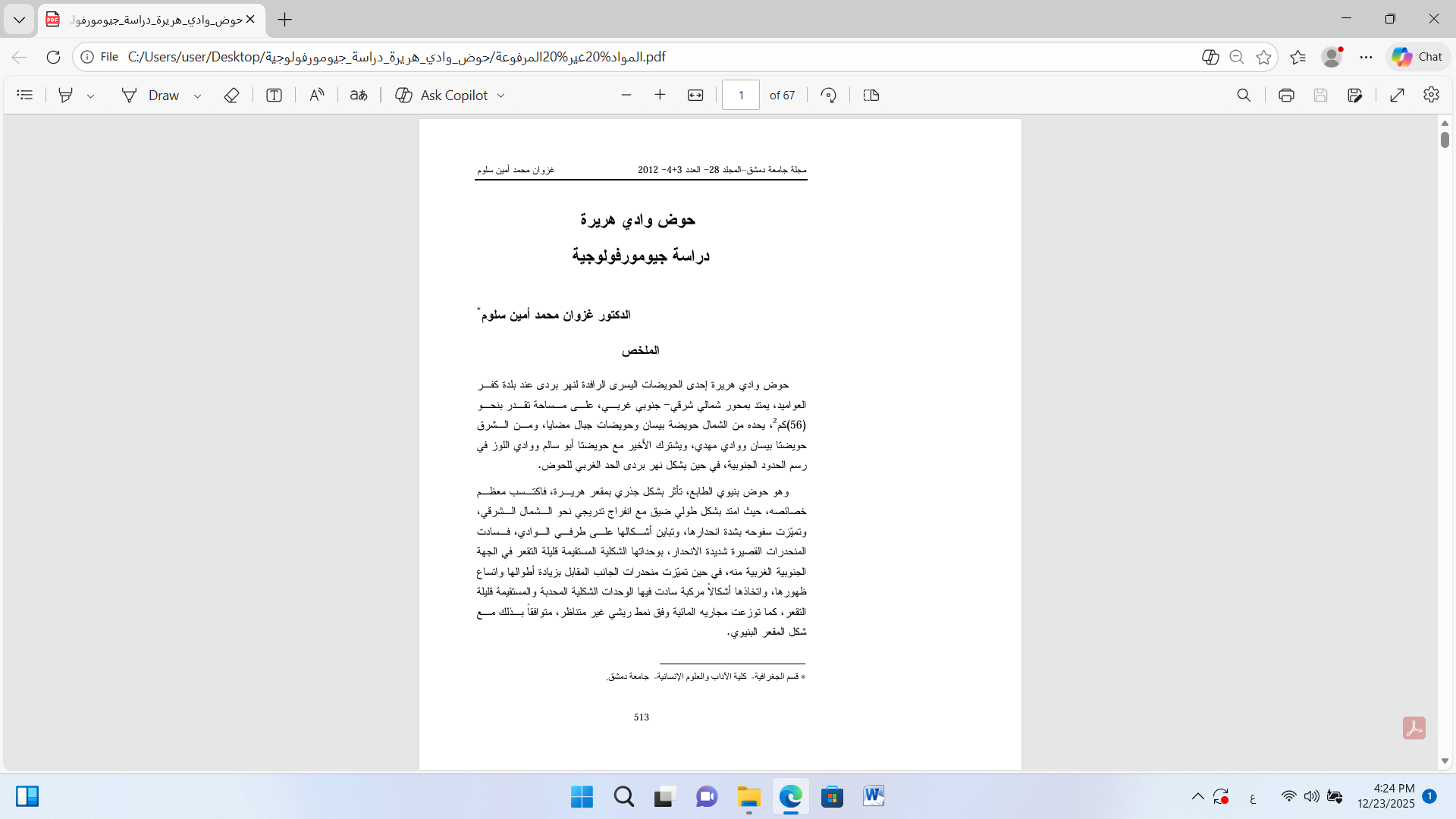
Task: Open the Copilot rewrite icon in address bar
Action: point(1210,57)
